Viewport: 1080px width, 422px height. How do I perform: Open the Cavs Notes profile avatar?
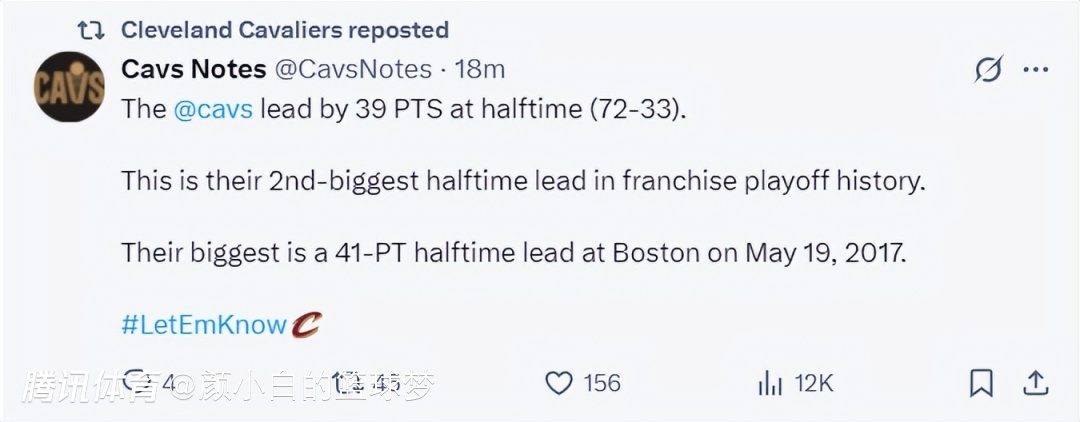click(70, 87)
